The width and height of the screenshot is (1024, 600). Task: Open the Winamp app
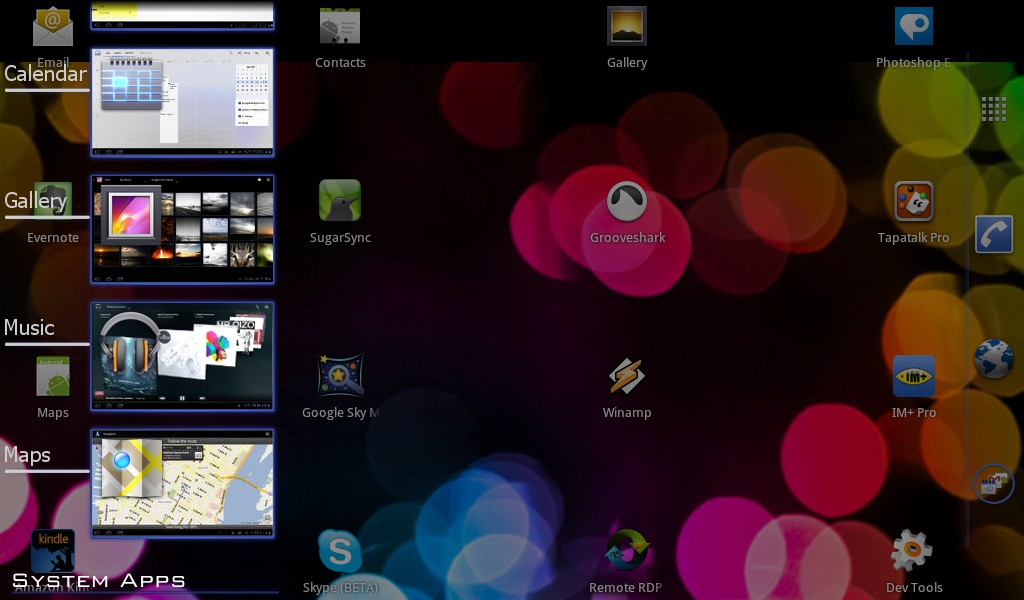pos(627,376)
